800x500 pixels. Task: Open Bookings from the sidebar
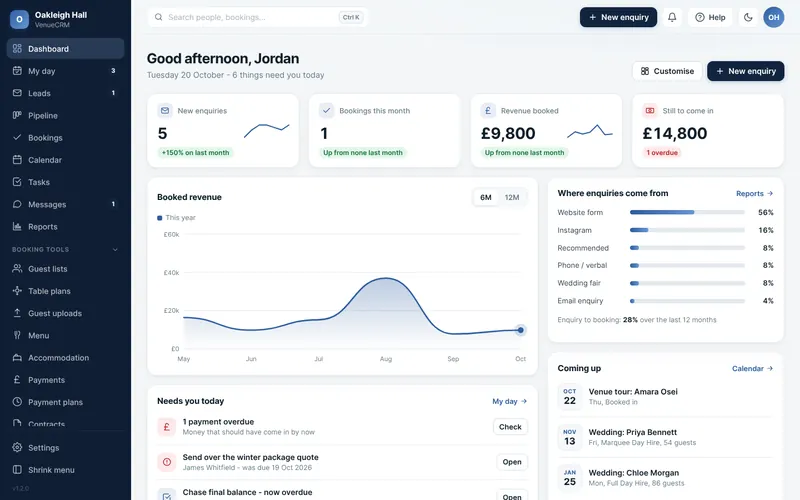pos(65,138)
